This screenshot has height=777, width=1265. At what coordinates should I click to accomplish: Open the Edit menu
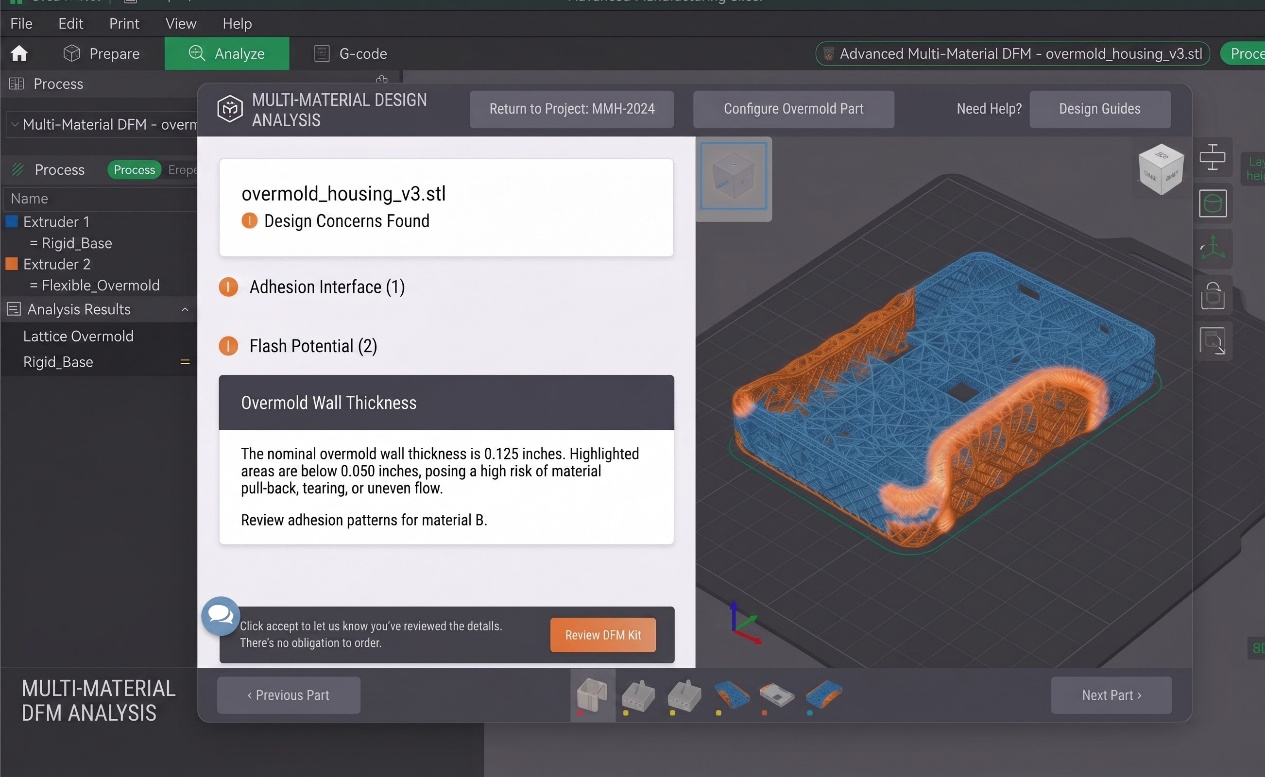pyautogui.click(x=71, y=23)
